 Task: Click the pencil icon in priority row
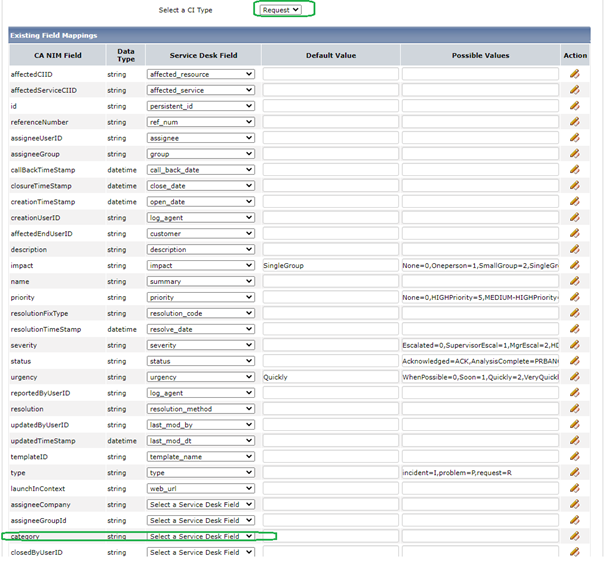574,297
